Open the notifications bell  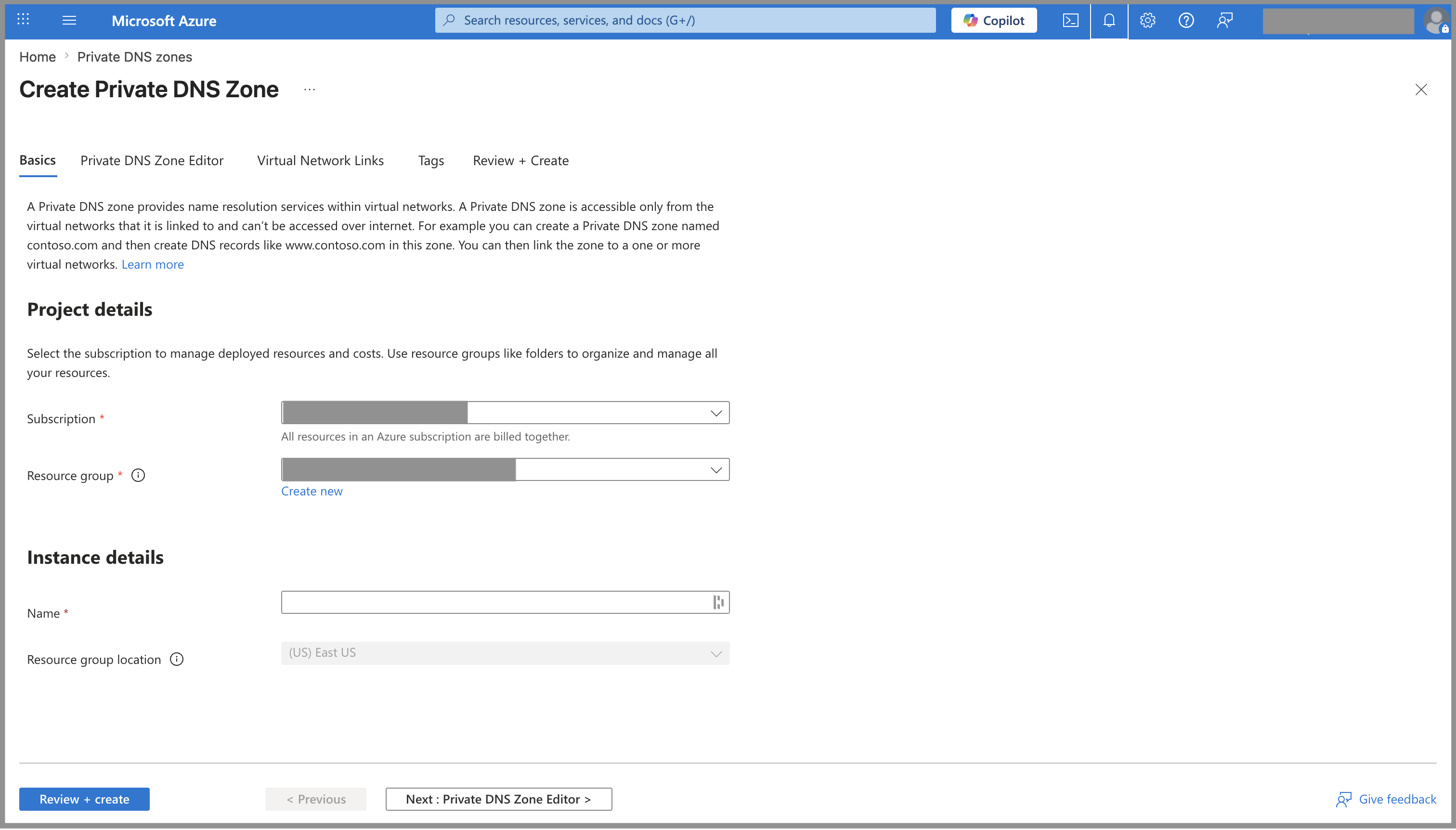[x=1109, y=20]
